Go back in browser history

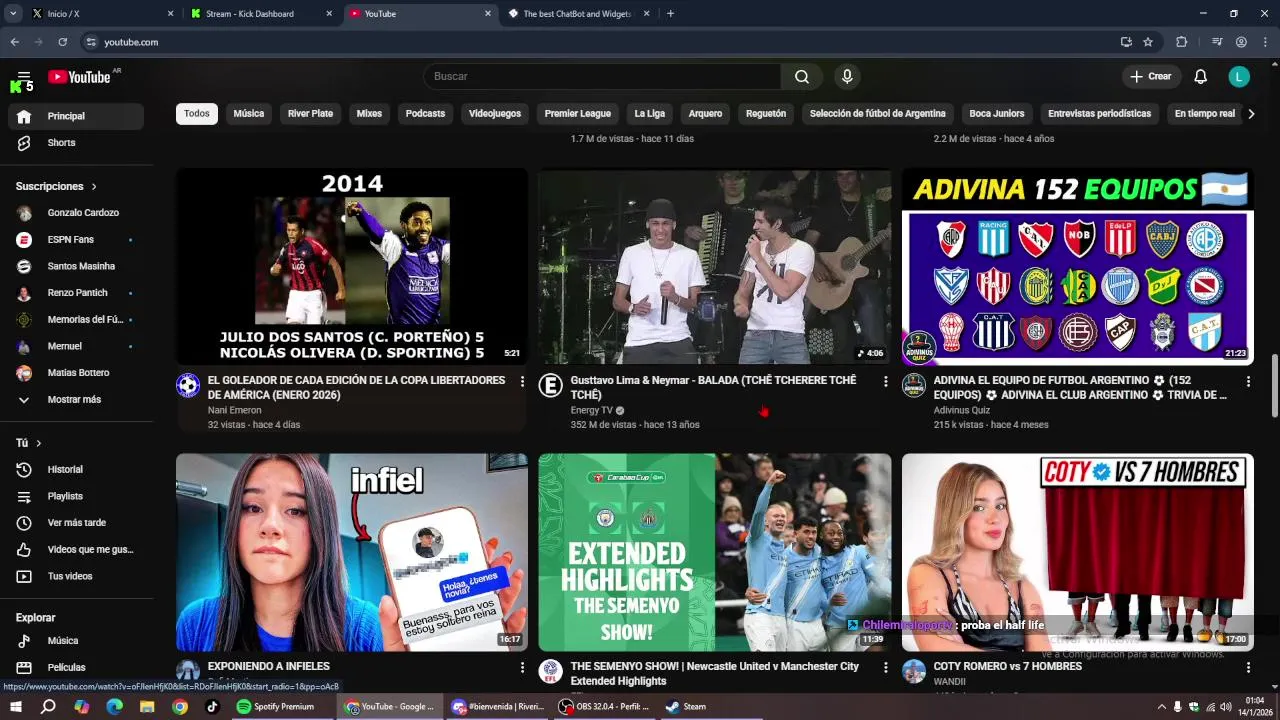coord(14,42)
